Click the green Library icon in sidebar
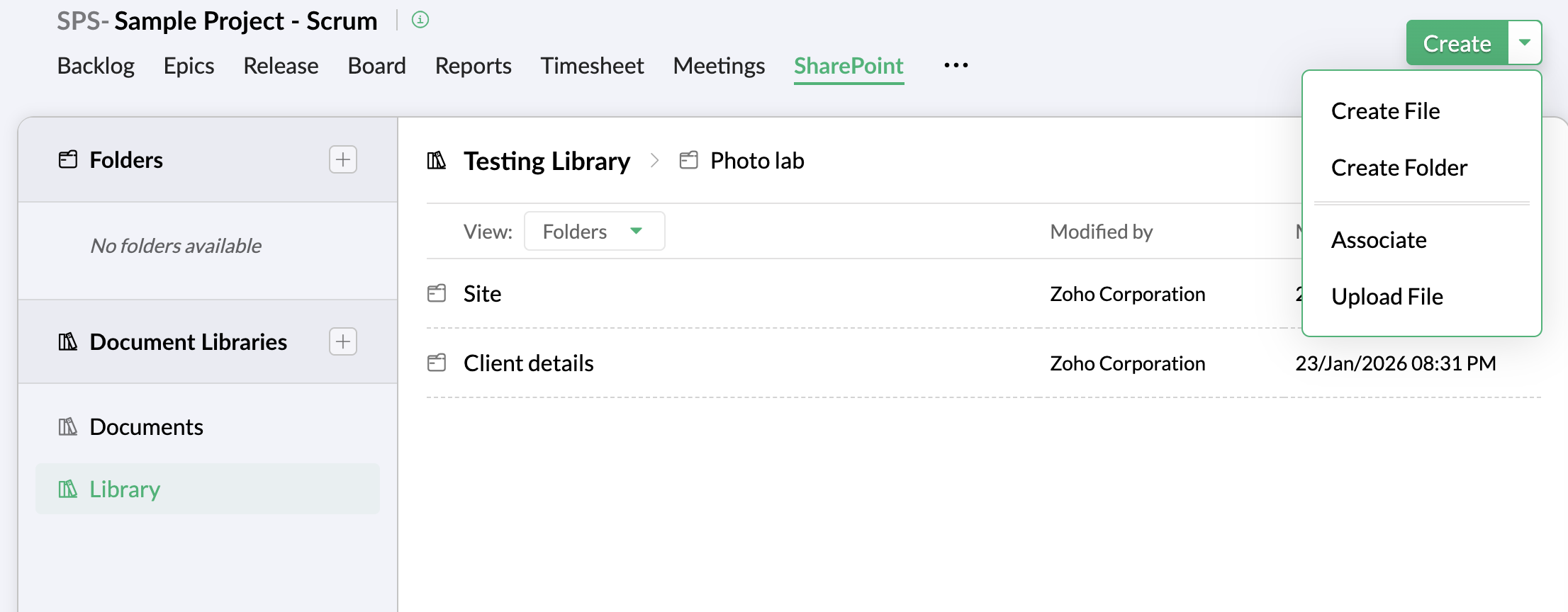1568x612 pixels. coord(68,489)
